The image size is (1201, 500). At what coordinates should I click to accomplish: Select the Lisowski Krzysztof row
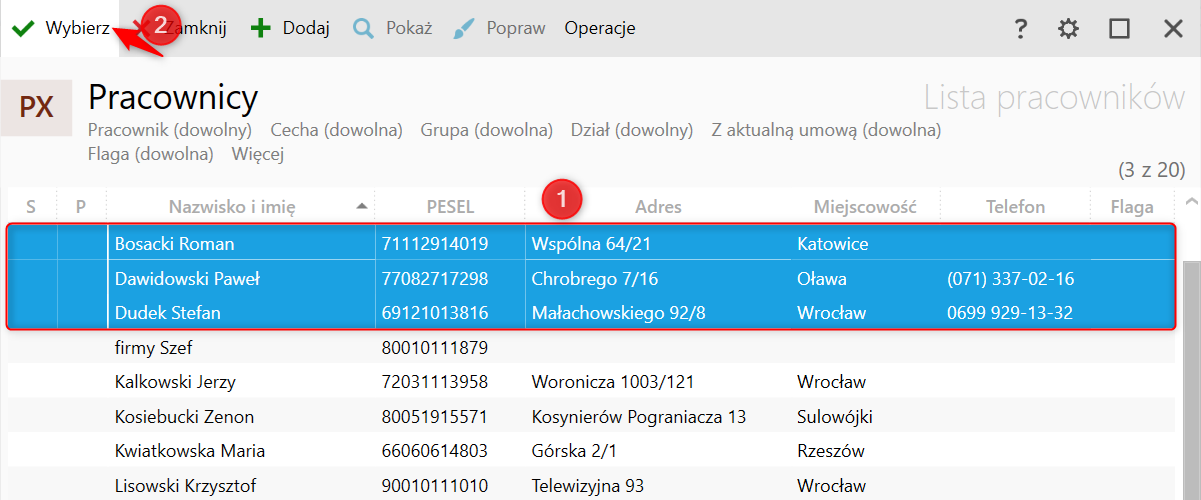pos(591,486)
